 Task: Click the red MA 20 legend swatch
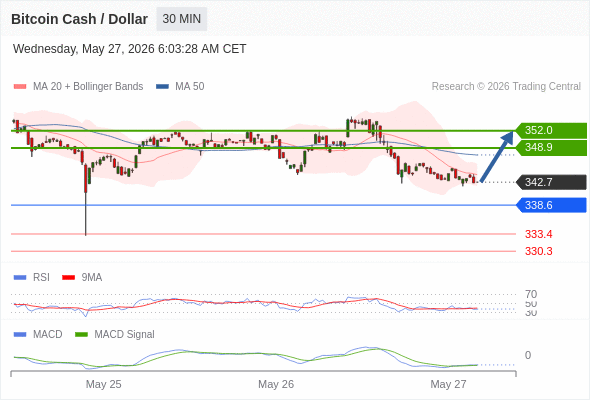point(20,87)
